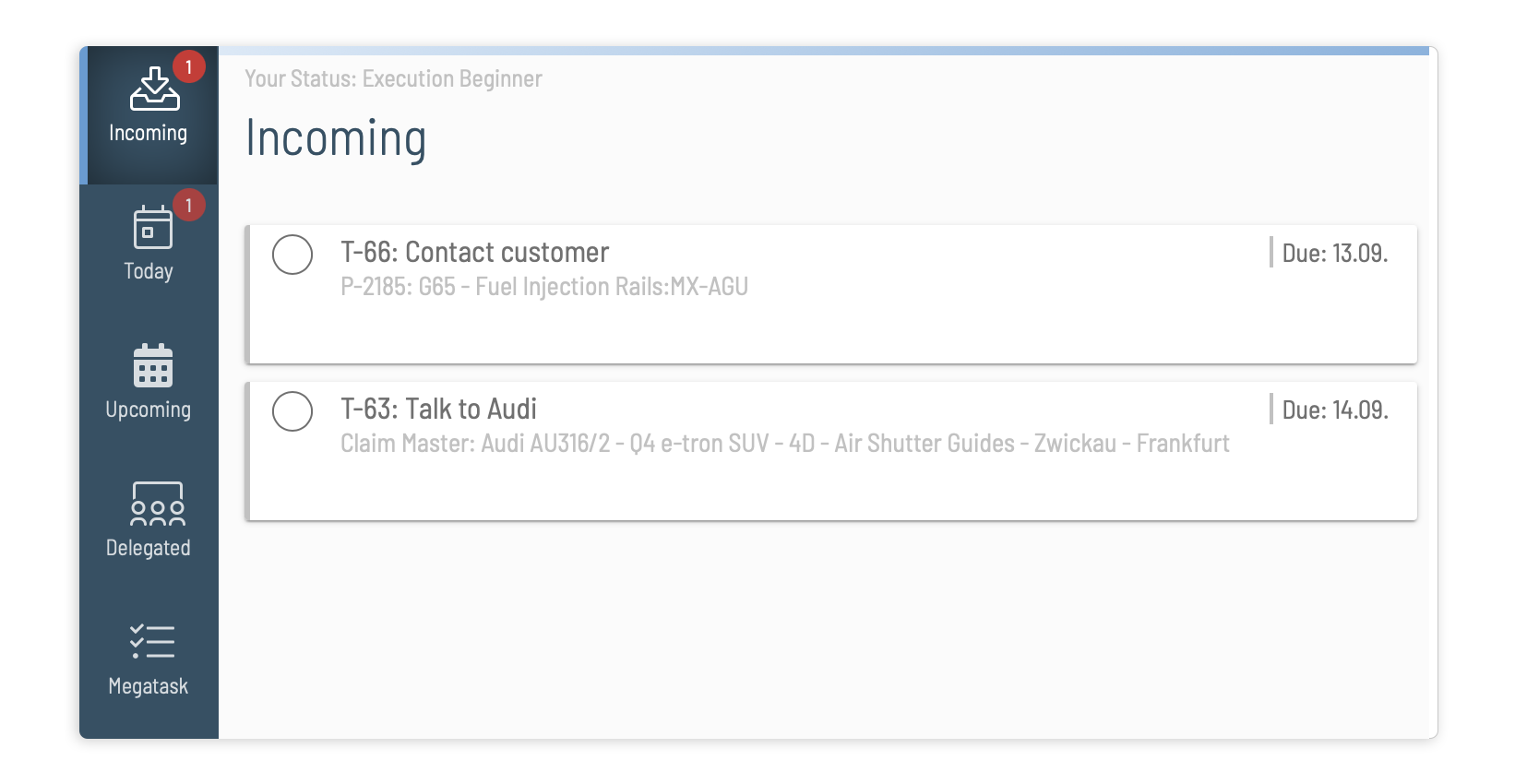Open the Upcoming calendar grid icon

point(153,365)
